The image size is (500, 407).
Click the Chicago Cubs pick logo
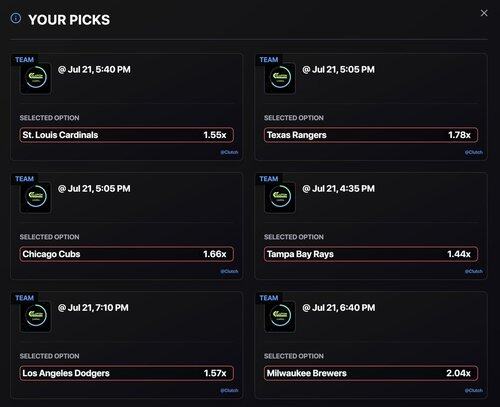(36, 197)
